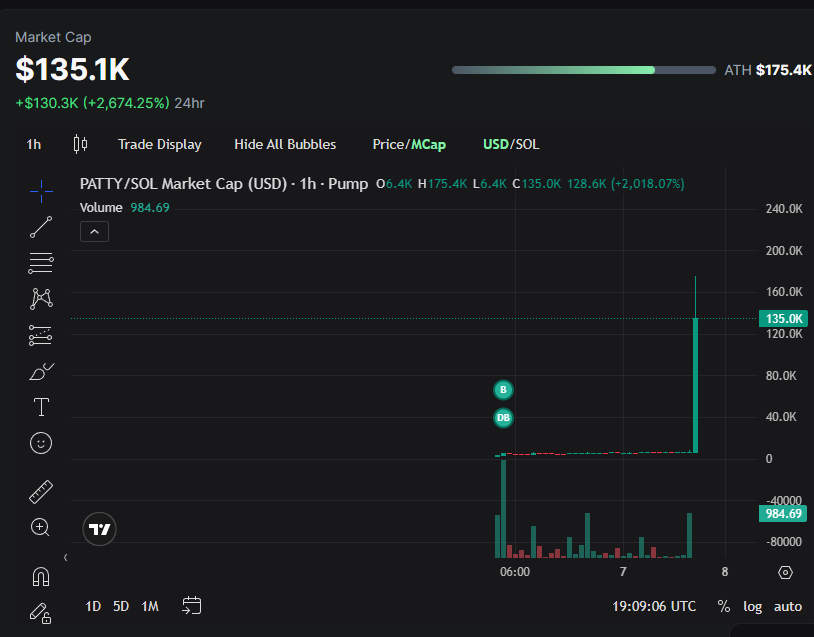Open candlestick chart style selector
The image size is (814, 637).
[x=80, y=144]
